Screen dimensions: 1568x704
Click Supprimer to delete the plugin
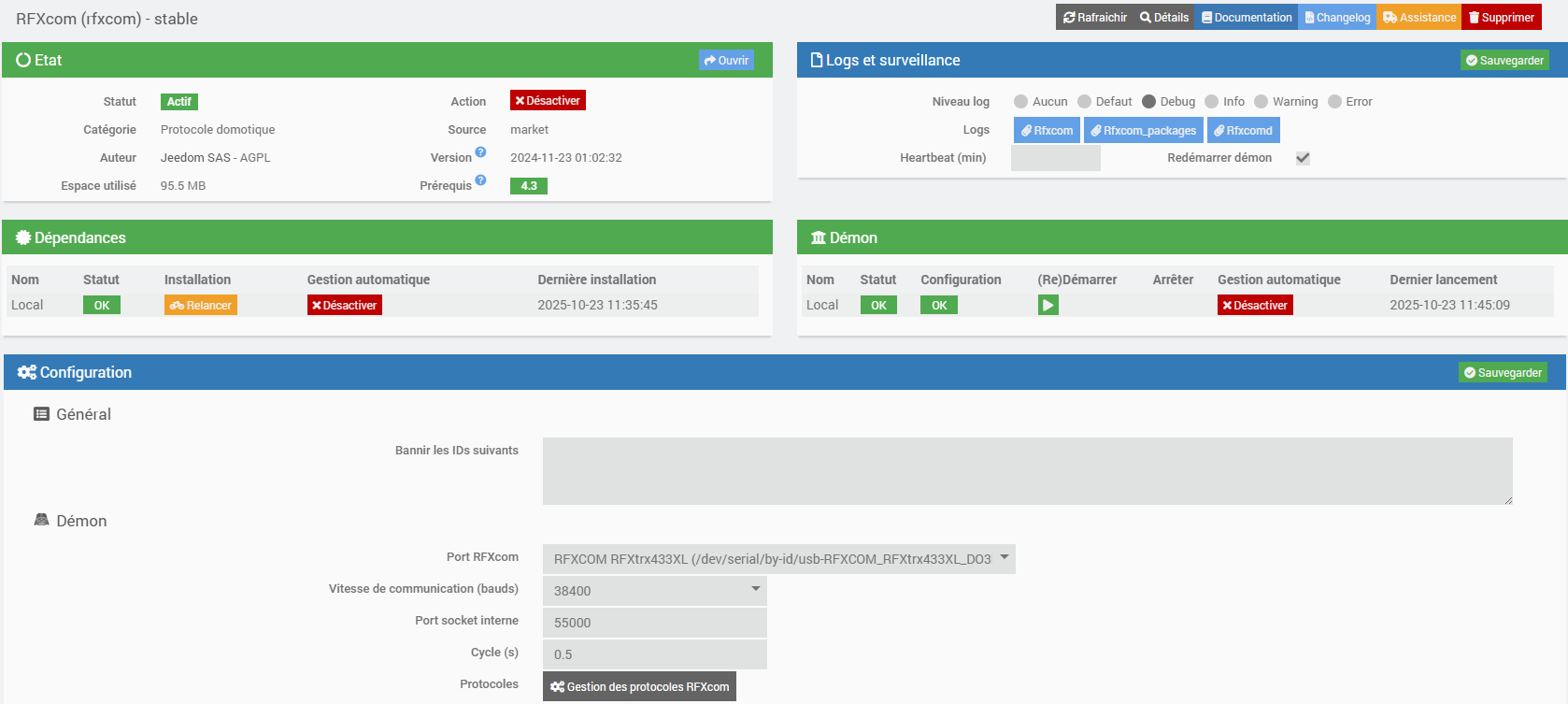(x=1502, y=18)
